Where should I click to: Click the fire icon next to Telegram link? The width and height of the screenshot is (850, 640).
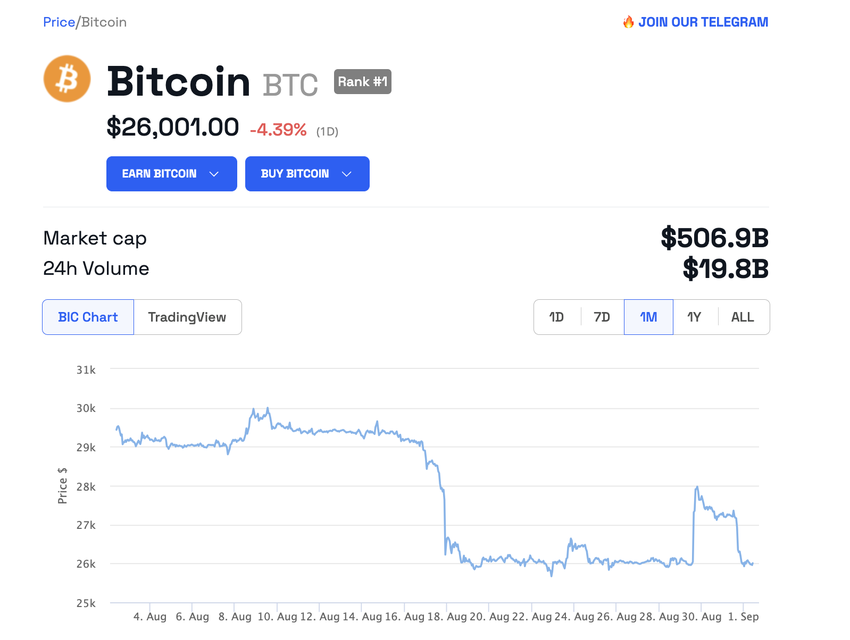pos(628,21)
